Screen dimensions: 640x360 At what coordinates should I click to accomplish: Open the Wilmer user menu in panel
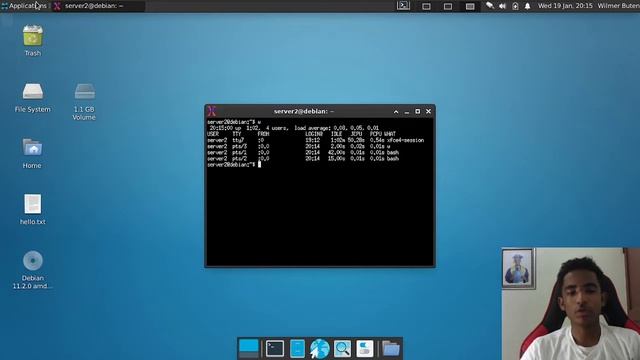618,6
